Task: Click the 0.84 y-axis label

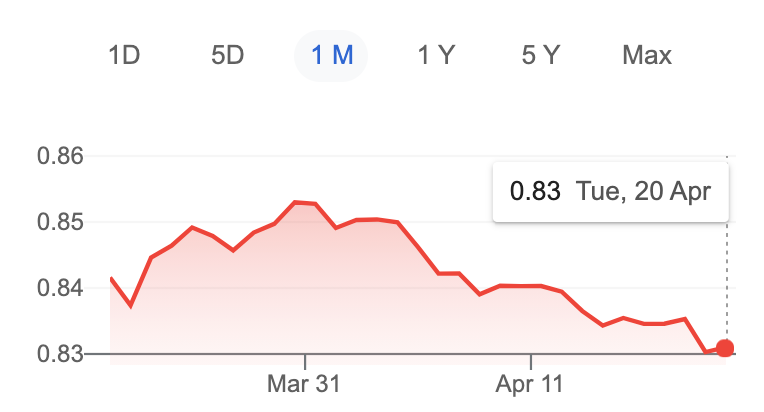Action: click(x=60, y=288)
